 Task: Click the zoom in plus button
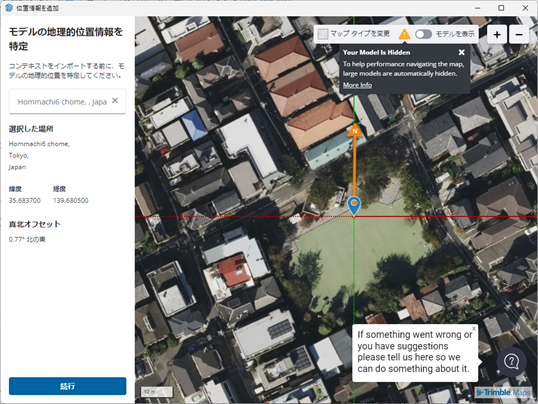coord(497,34)
